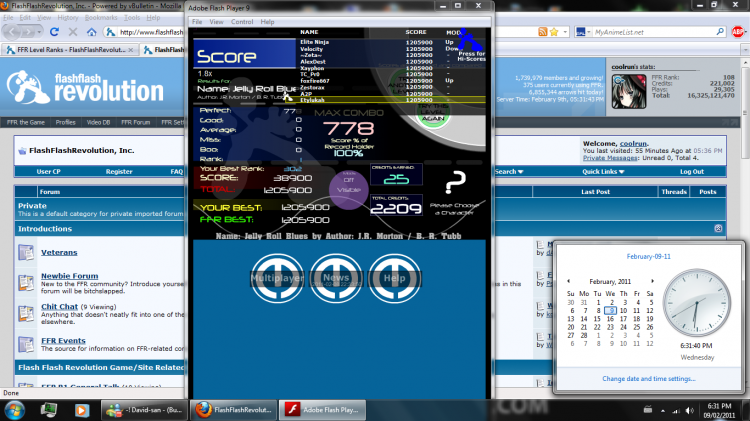Open Video DB nav item
This screenshot has height=421, width=750.
(x=99, y=122)
